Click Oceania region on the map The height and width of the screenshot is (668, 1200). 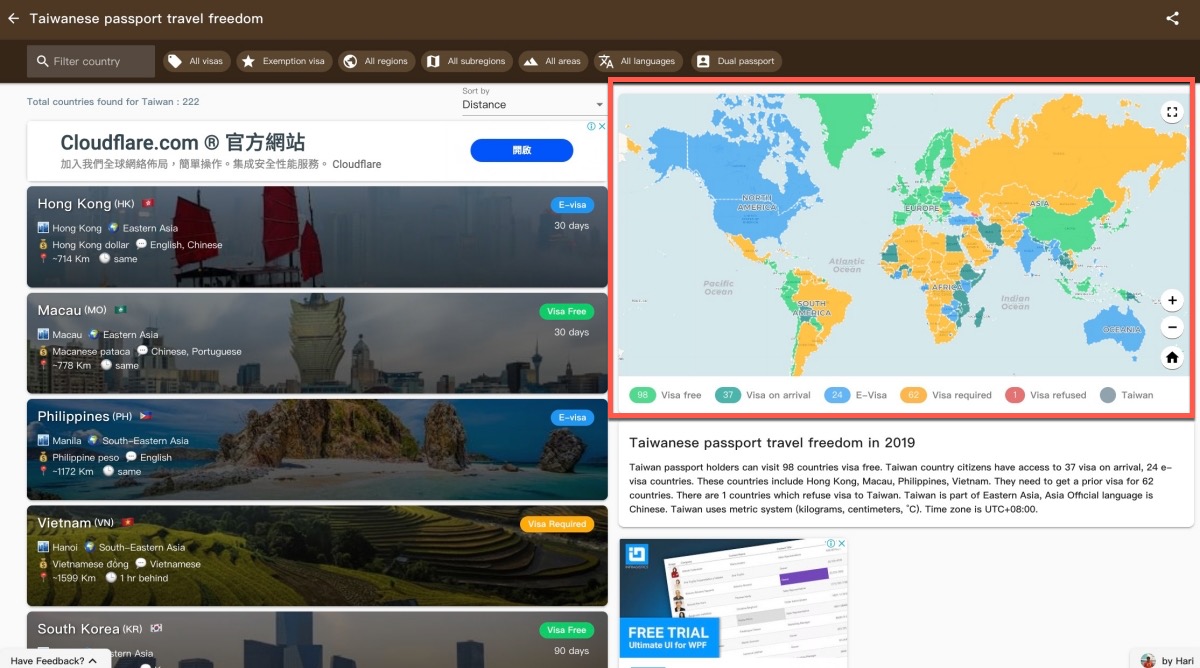point(1121,330)
